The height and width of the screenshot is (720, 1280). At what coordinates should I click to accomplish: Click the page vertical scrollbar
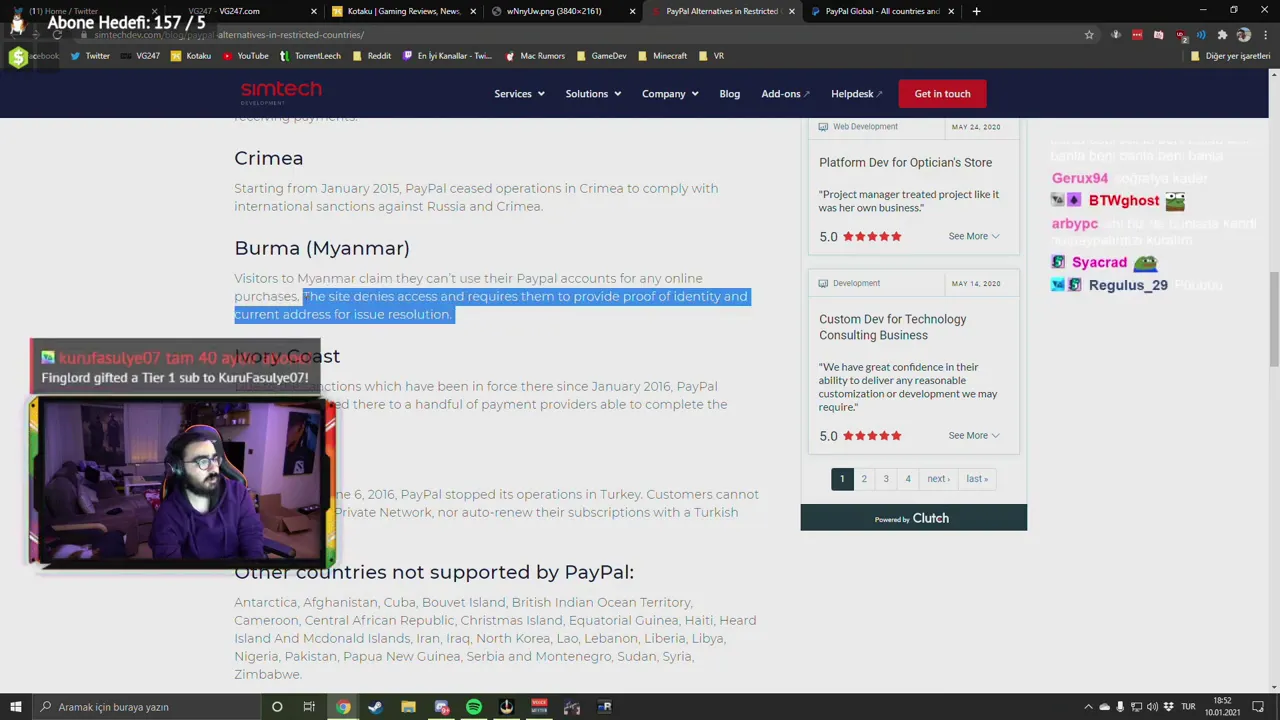tap(1273, 320)
